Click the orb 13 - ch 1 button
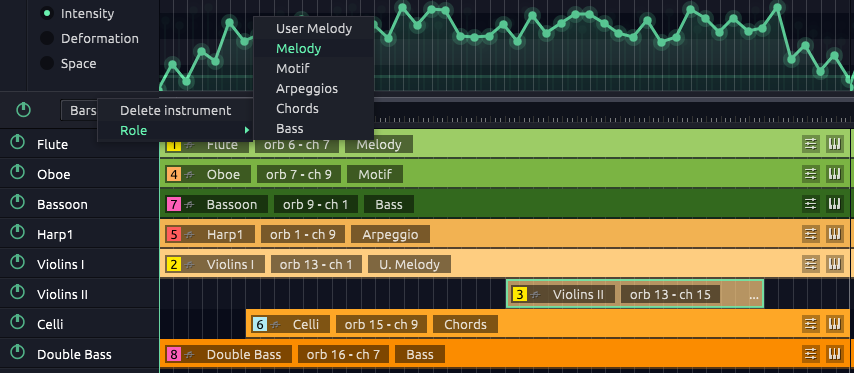Viewport: 854px width, 373px height. (x=316, y=265)
